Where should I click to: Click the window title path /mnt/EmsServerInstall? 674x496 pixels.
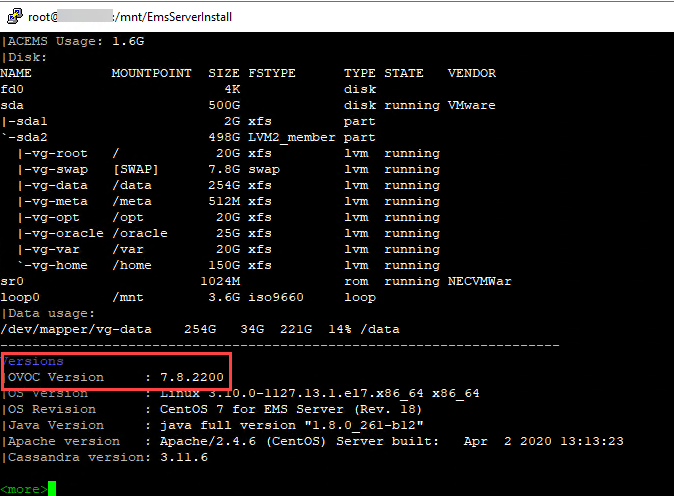(175, 17)
